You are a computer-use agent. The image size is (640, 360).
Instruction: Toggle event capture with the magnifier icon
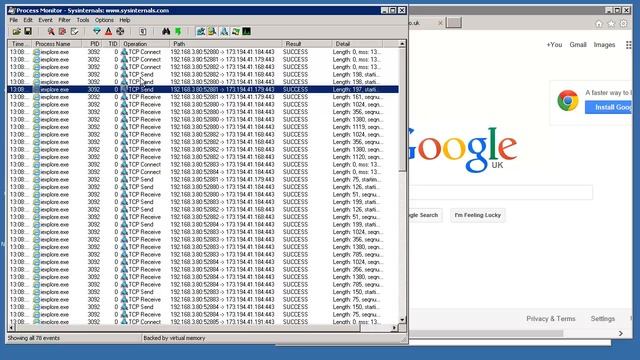pyautogui.click(x=51, y=31)
